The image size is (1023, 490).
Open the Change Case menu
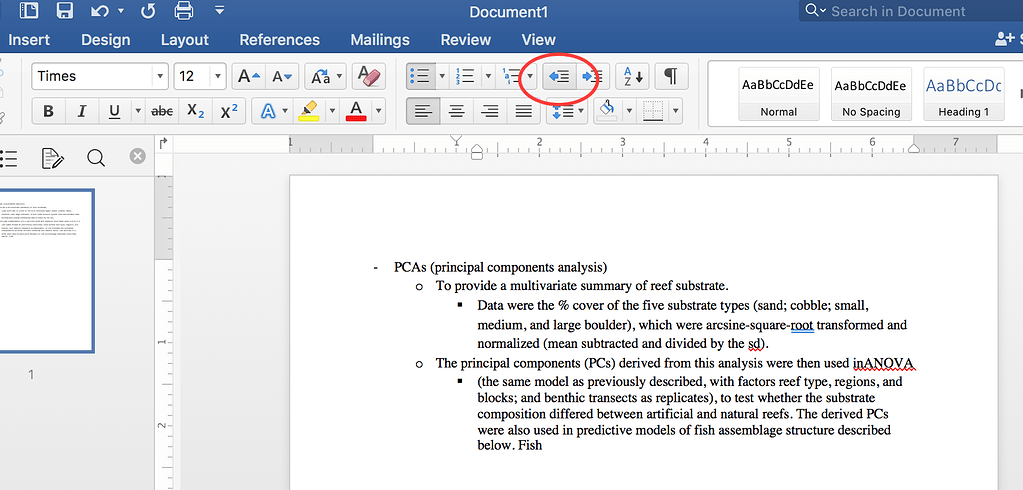click(325, 76)
